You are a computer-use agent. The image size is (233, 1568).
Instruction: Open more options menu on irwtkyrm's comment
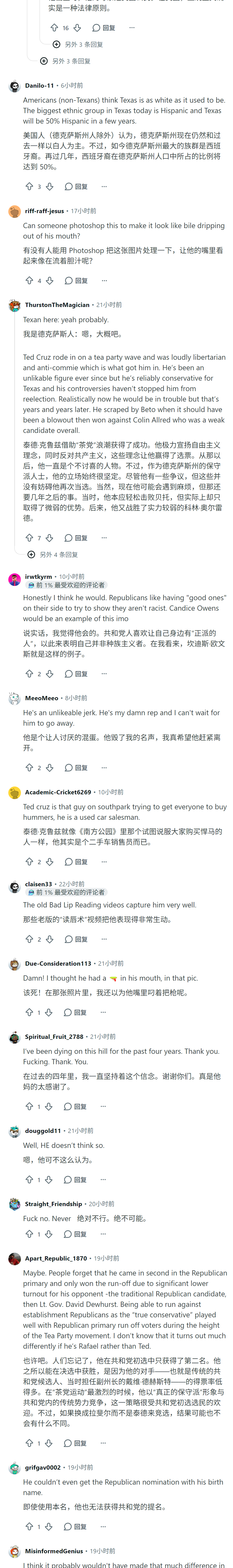point(104,674)
